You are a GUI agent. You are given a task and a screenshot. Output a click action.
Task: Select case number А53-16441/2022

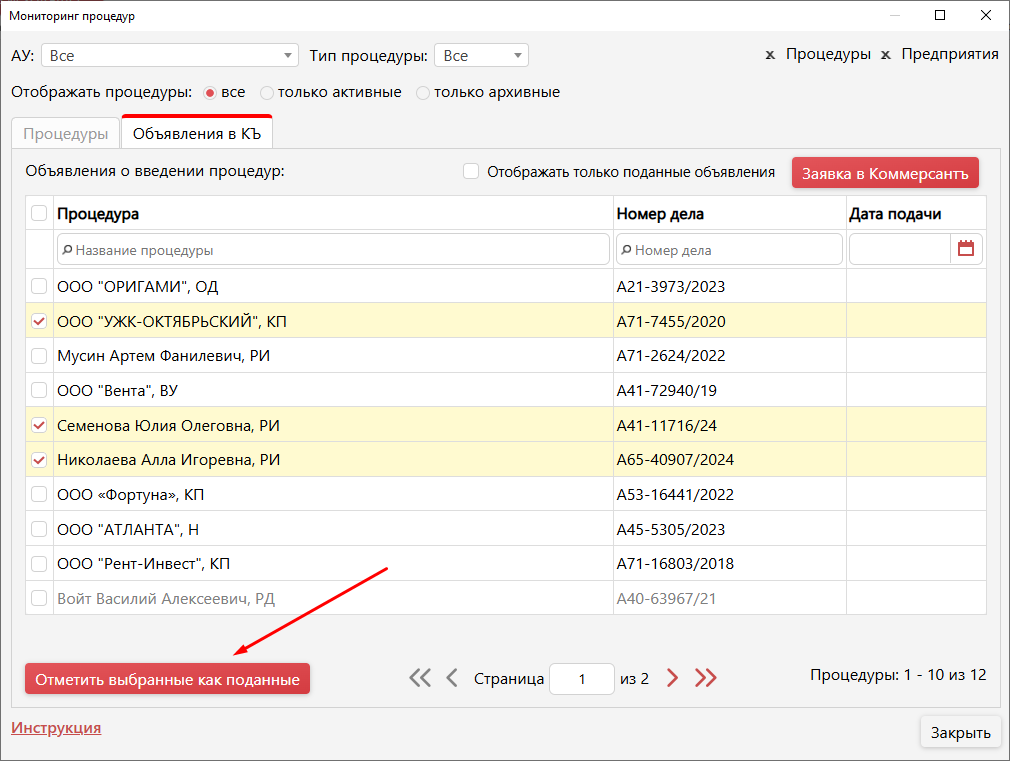tap(675, 495)
